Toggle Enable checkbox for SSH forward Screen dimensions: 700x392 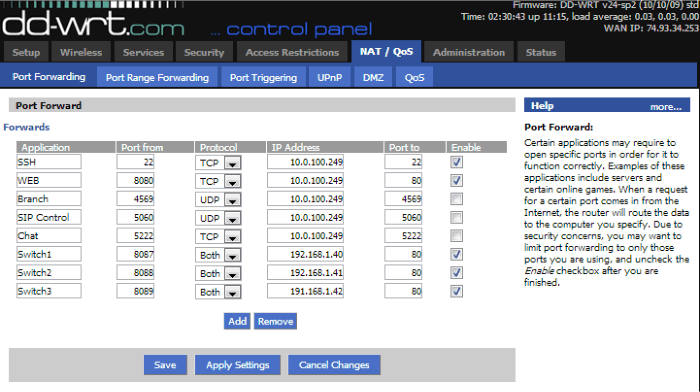[456, 162]
